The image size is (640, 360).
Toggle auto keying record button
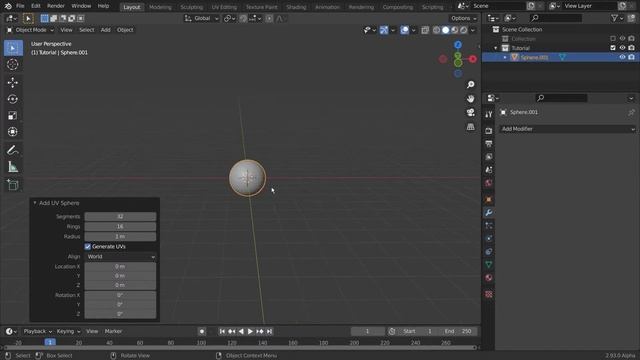(x=202, y=331)
